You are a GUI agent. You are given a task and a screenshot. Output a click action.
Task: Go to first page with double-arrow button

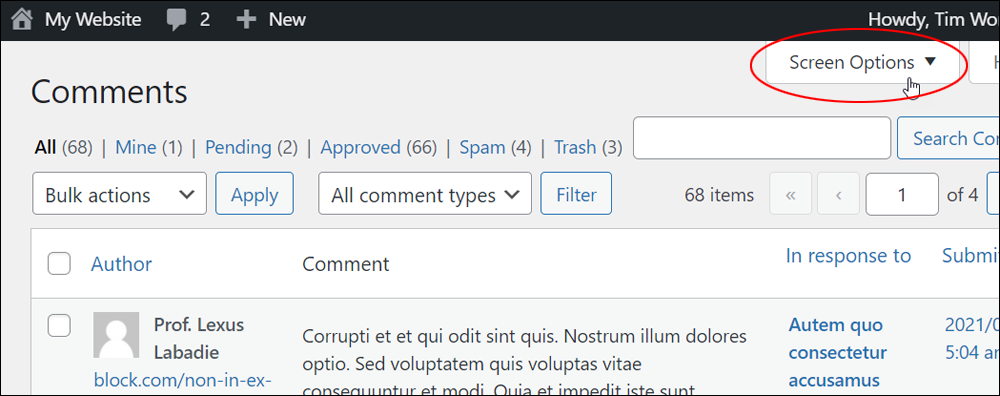pos(791,194)
